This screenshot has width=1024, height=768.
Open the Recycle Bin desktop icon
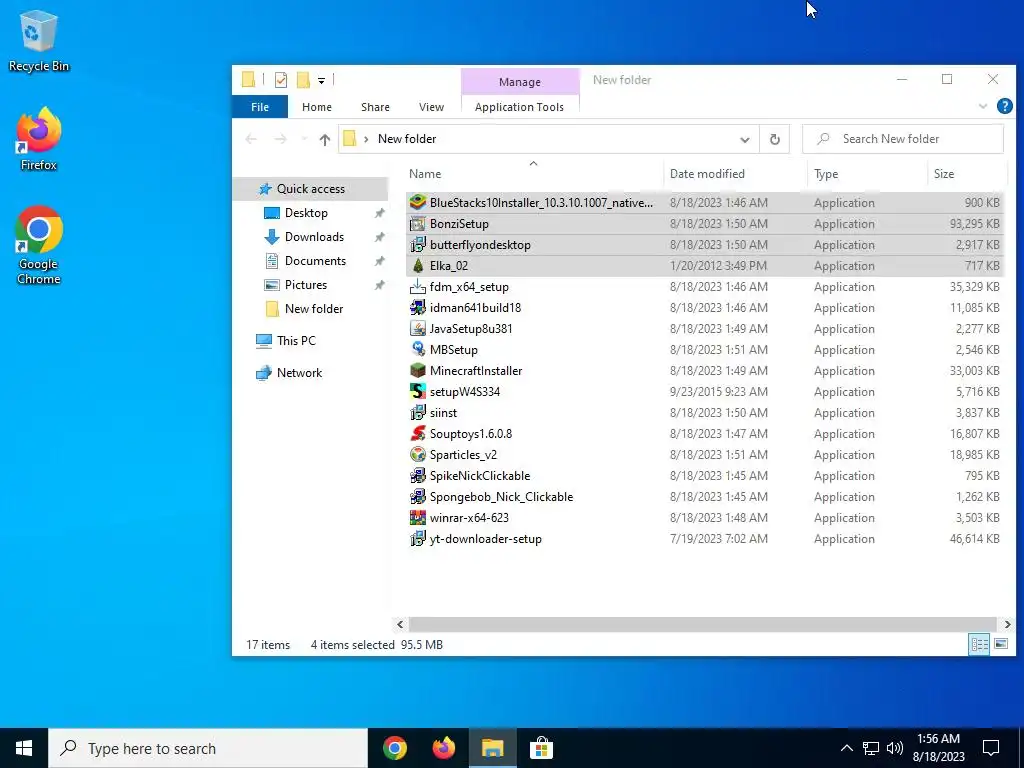pos(39,40)
